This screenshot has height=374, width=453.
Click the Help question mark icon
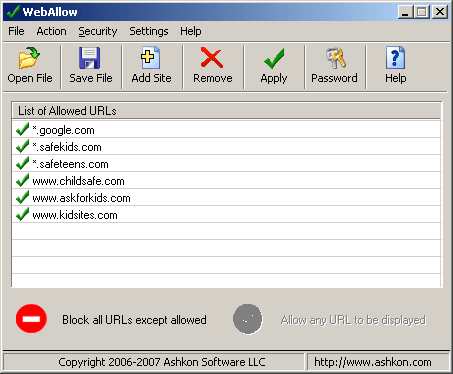[x=395, y=58]
